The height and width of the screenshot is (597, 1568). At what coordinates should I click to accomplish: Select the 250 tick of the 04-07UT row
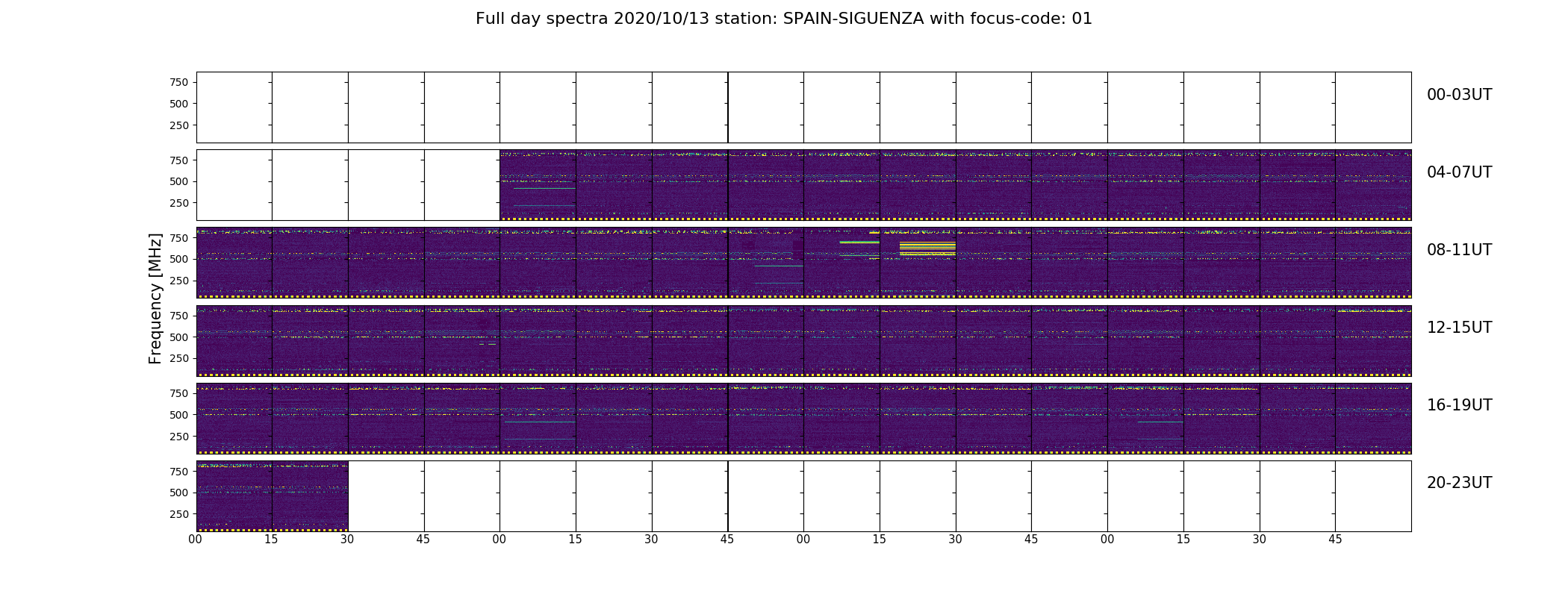coord(179,203)
